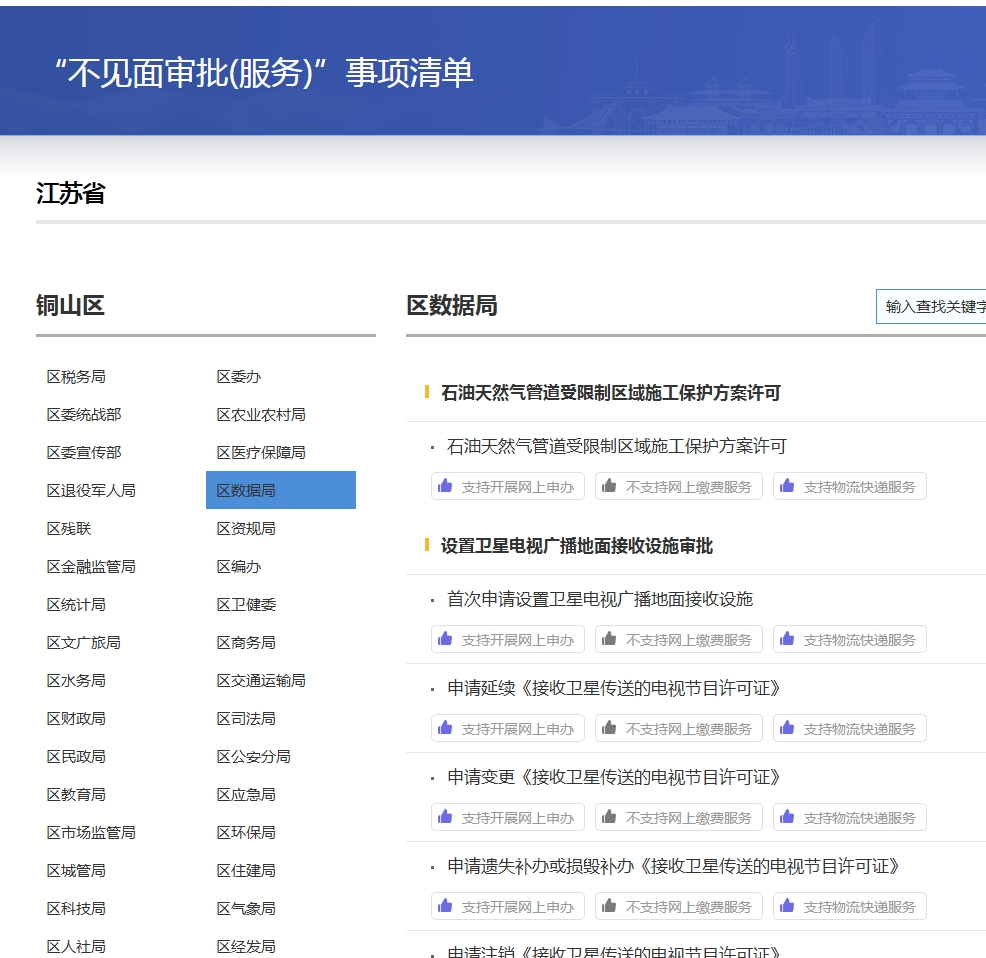Click 支持物流快递服务 button under 申请遗失补办或损毁补办
This screenshot has height=958, width=986.
point(849,906)
